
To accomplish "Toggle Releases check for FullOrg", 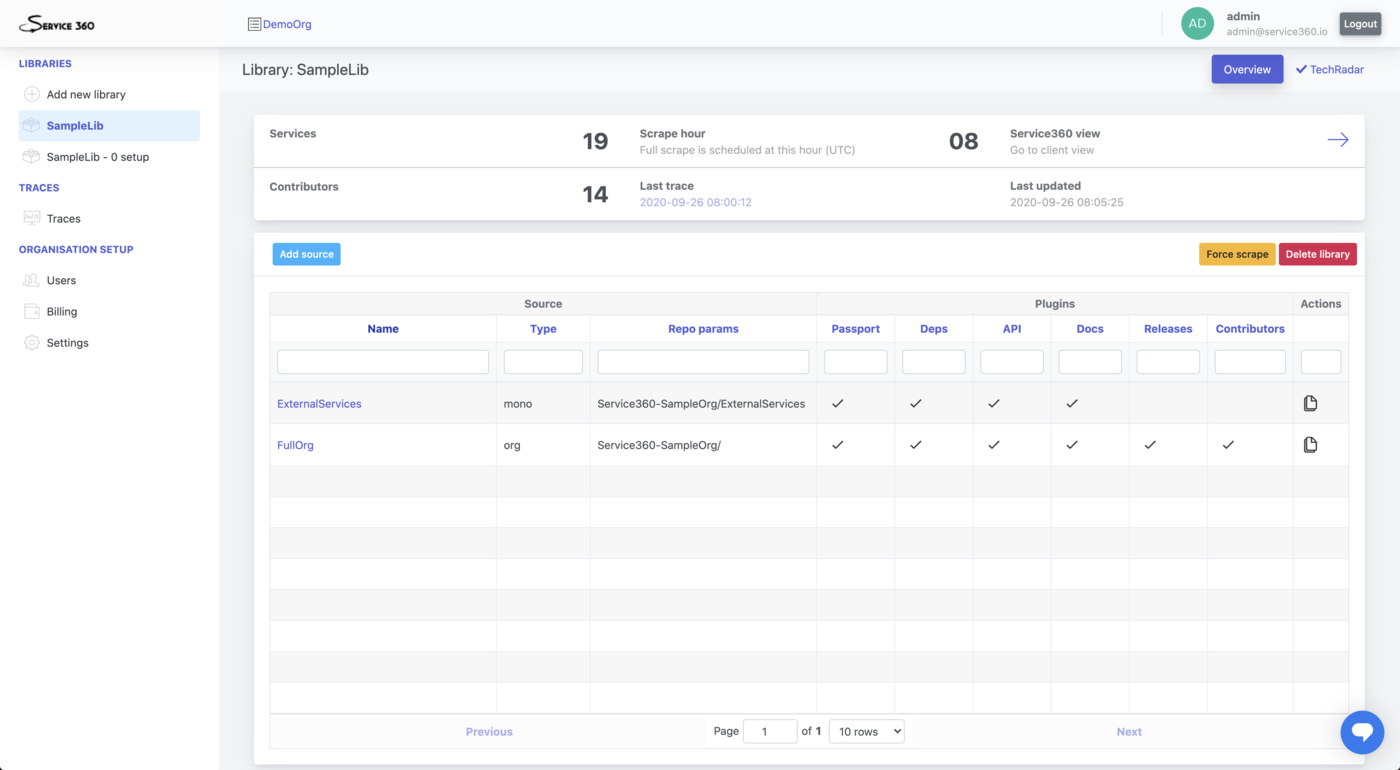I will click(x=1150, y=444).
